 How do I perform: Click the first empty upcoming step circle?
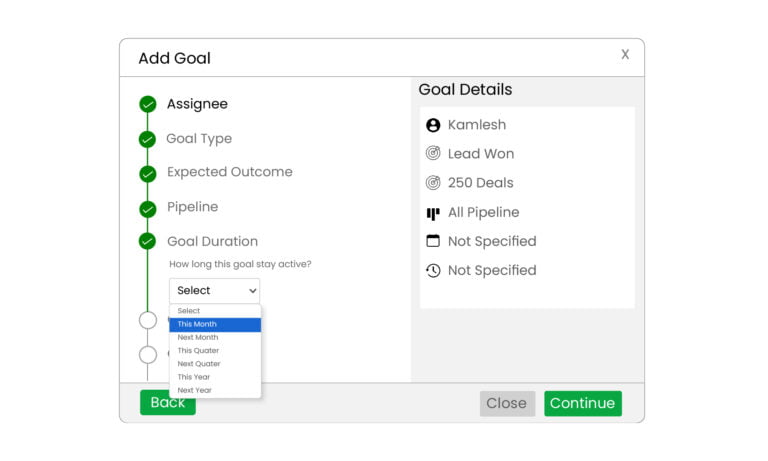(x=148, y=320)
